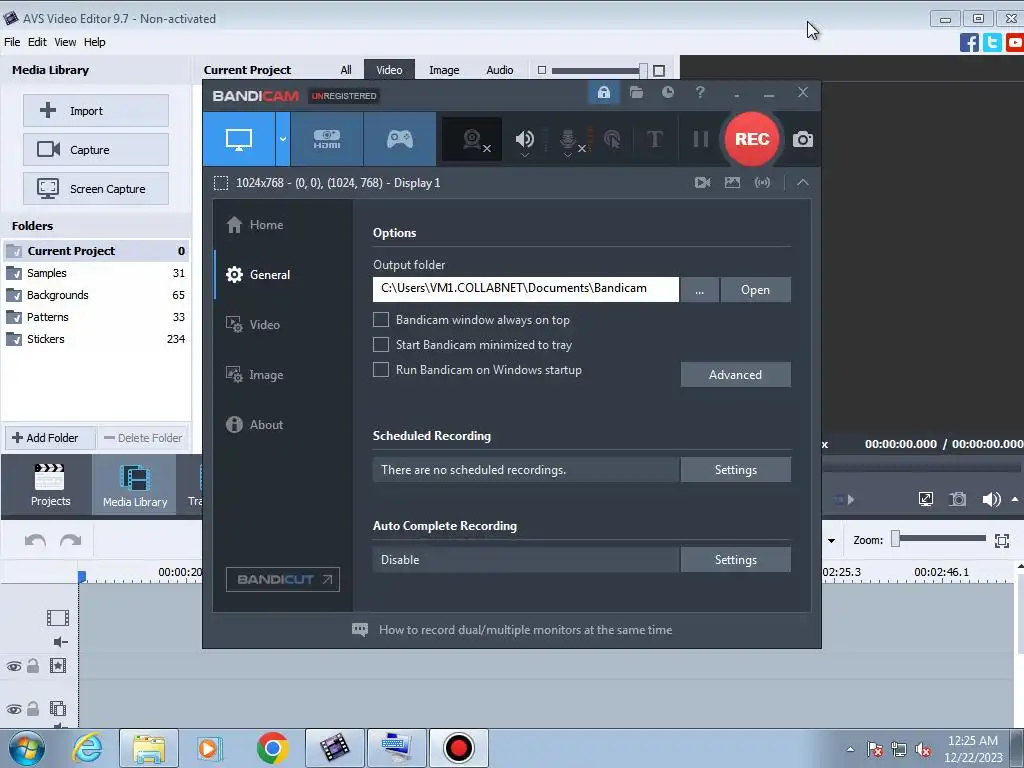Image resolution: width=1024 pixels, height=768 pixels.
Task: Open Bandicam output folder icon in title bar
Action: (636, 93)
